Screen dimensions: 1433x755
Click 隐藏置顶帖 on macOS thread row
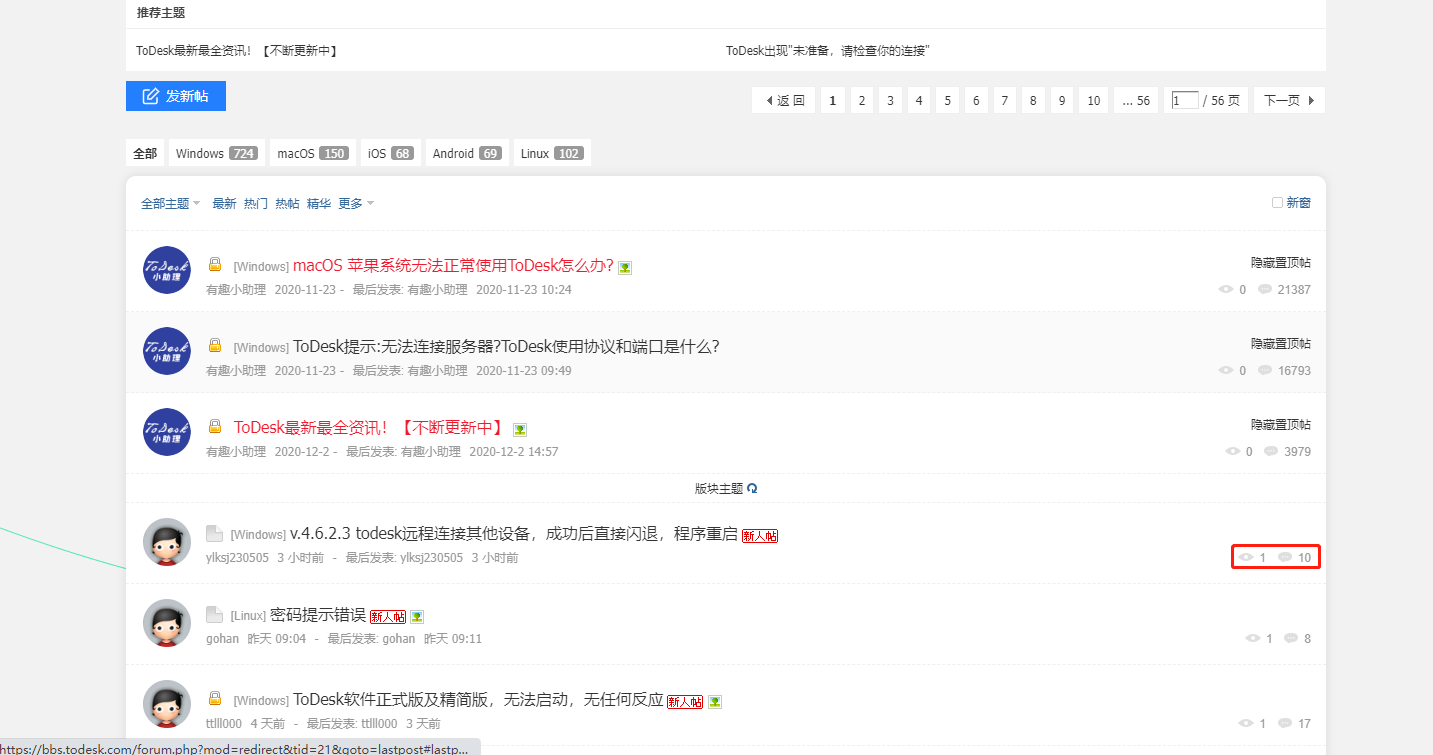pos(1281,262)
